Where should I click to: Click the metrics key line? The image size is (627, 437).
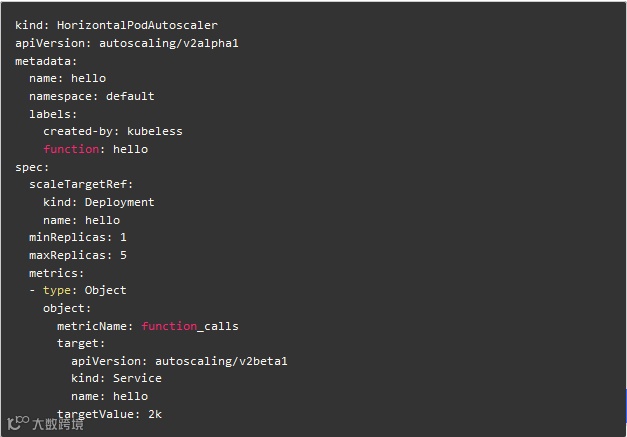click(x=56, y=273)
